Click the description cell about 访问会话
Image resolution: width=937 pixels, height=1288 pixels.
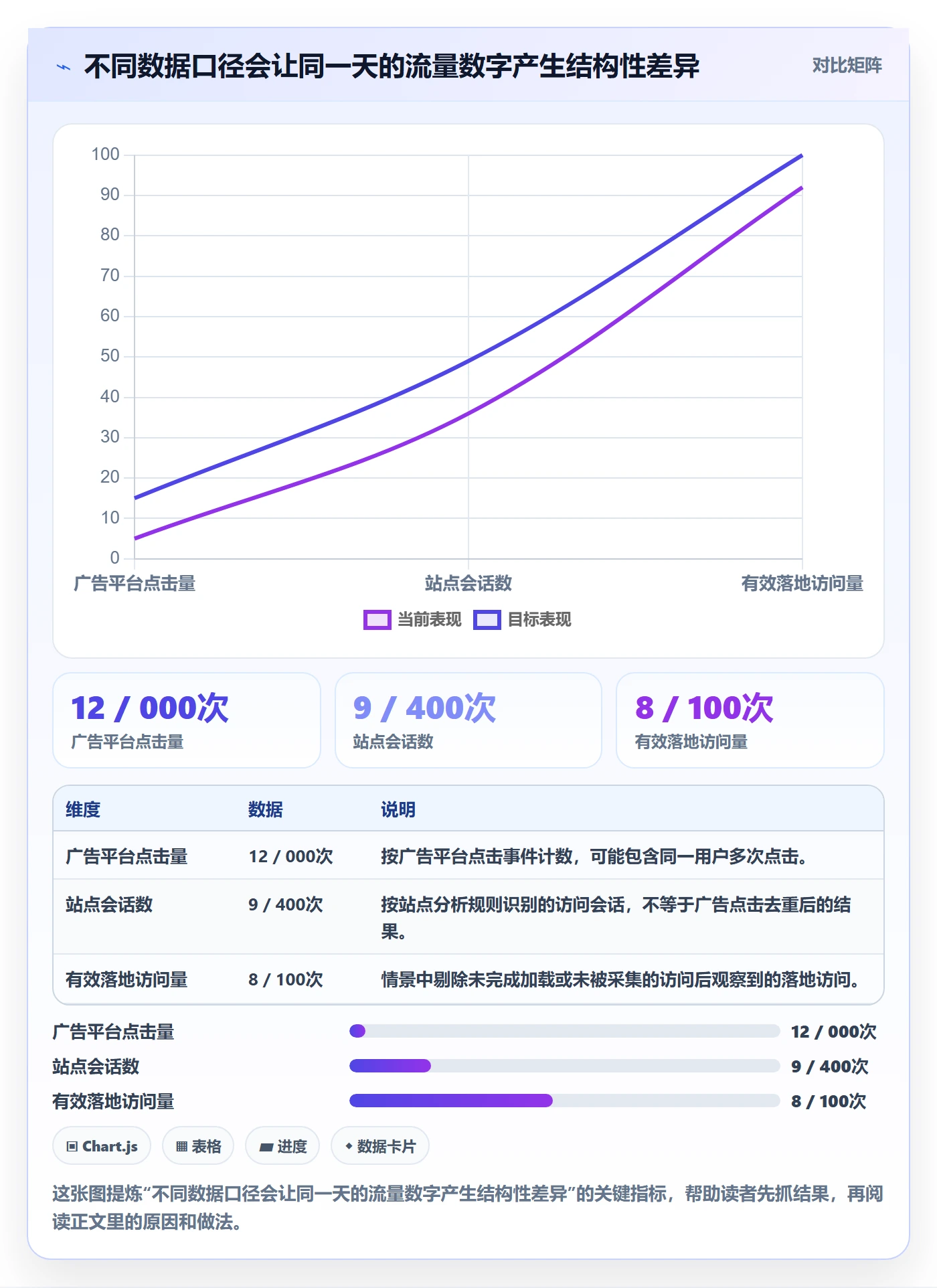(616, 918)
